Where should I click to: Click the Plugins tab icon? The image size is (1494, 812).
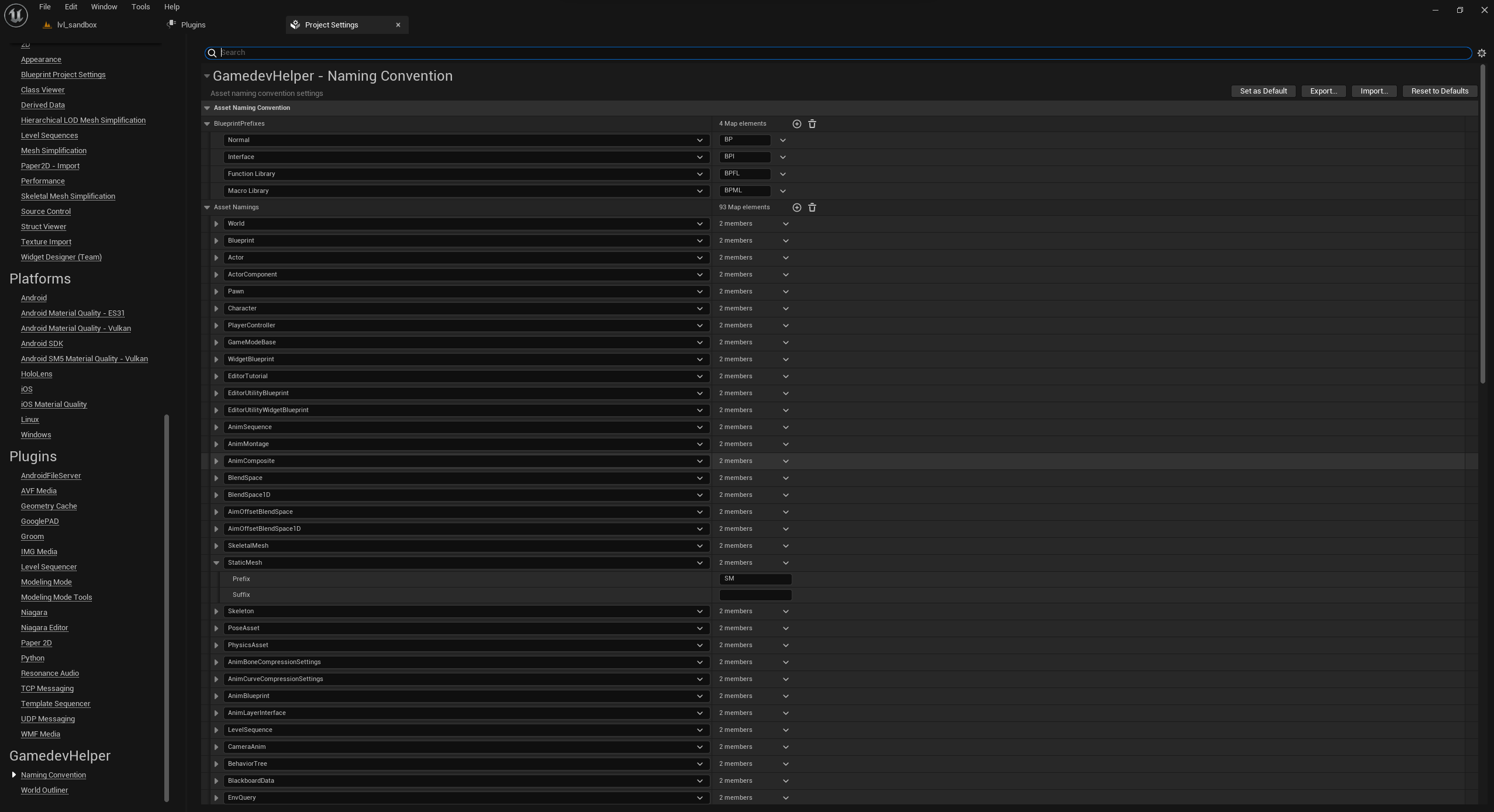(x=171, y=25)
